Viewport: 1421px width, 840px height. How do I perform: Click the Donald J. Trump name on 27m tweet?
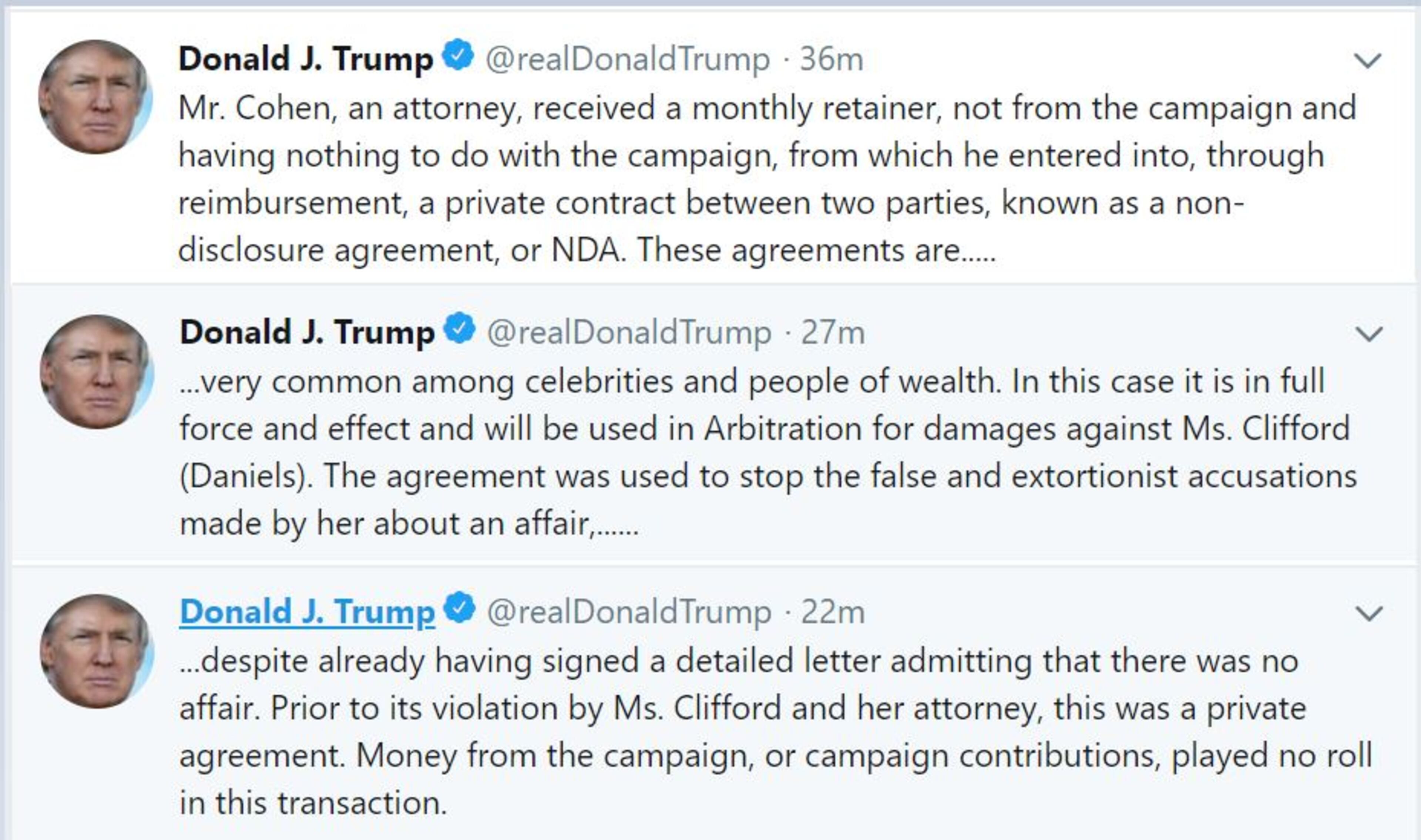click(x=307, y=333)
